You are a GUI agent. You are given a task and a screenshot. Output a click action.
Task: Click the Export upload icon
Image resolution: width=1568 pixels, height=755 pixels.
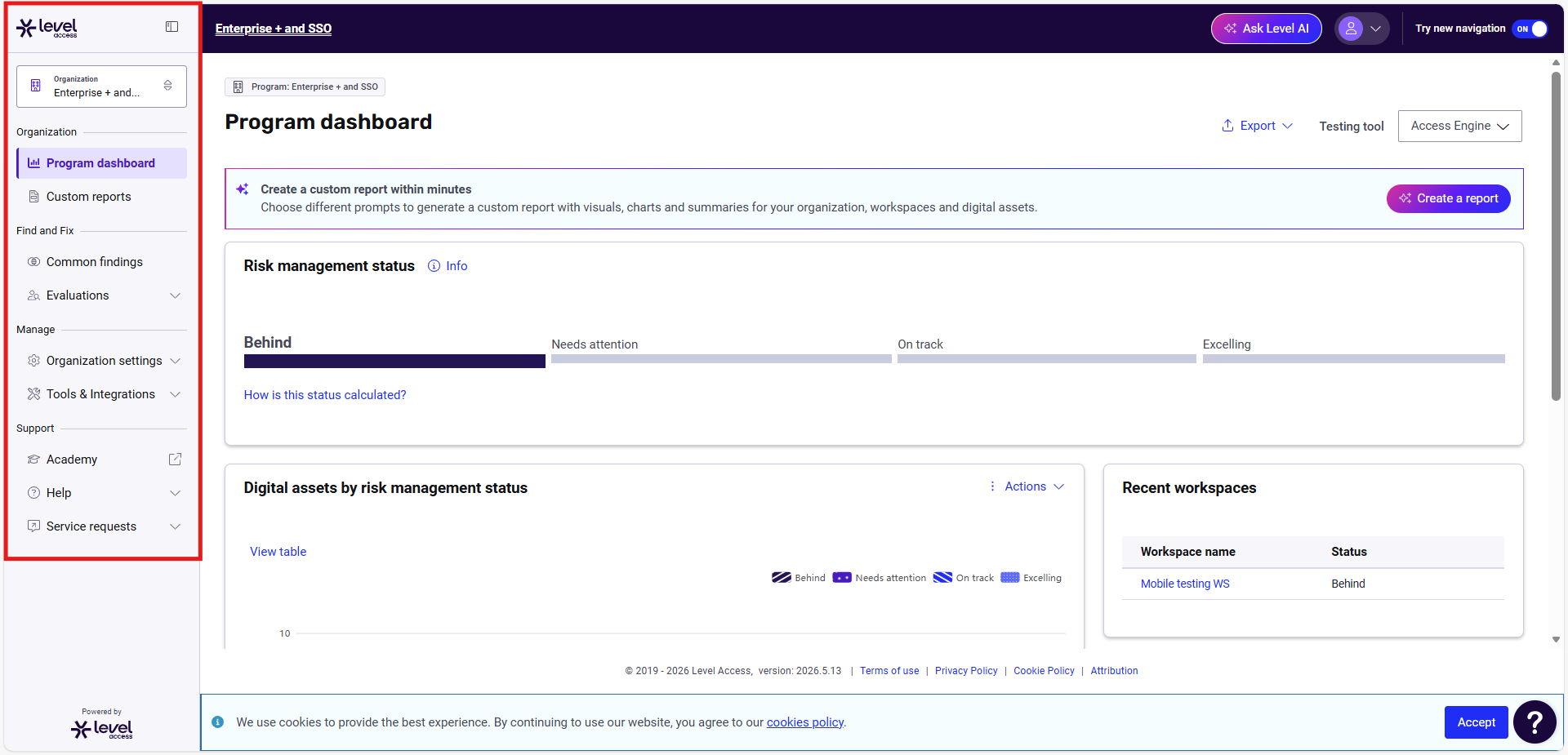tap(1227, 126)
